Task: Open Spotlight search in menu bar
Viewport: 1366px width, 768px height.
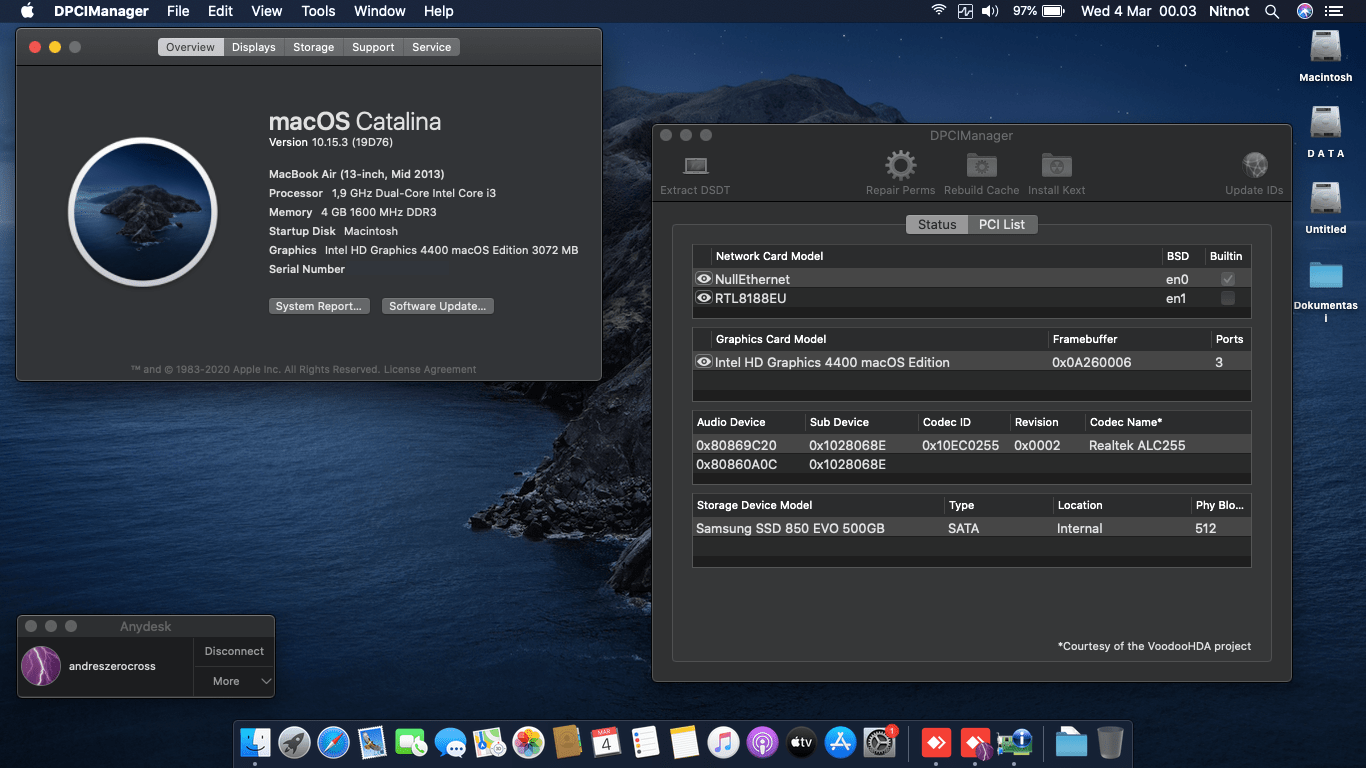Action: 1272,11
